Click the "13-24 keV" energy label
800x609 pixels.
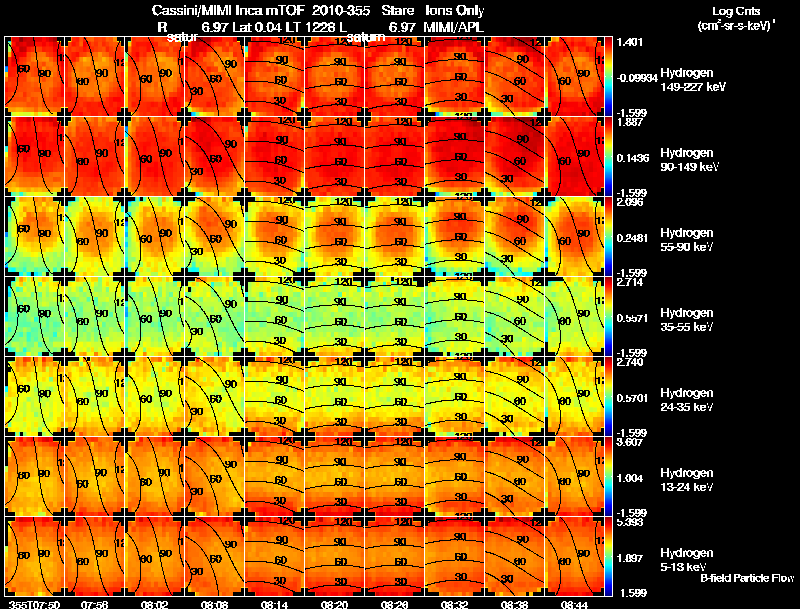coord(686,488)
